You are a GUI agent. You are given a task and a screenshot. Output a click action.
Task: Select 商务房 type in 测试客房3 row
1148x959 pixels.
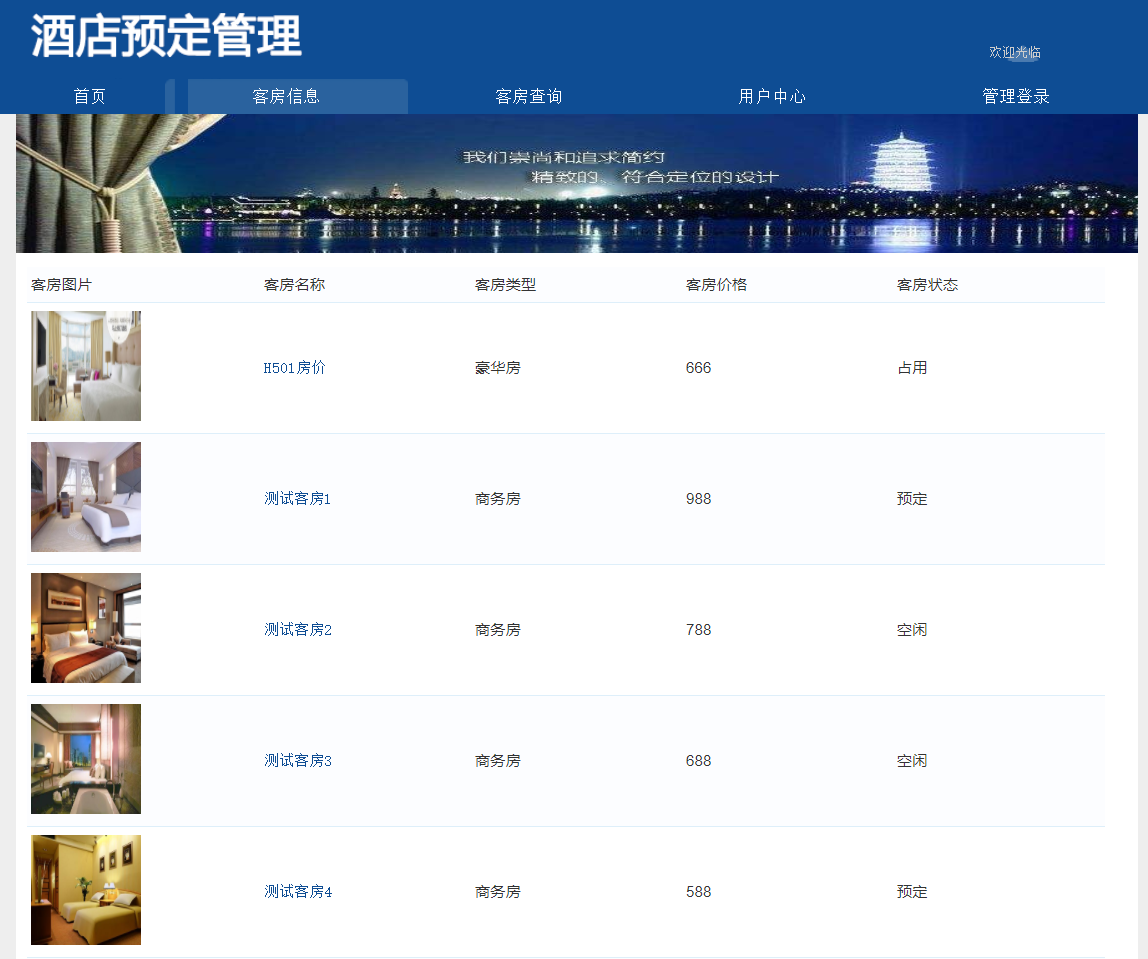pos(497,761)
